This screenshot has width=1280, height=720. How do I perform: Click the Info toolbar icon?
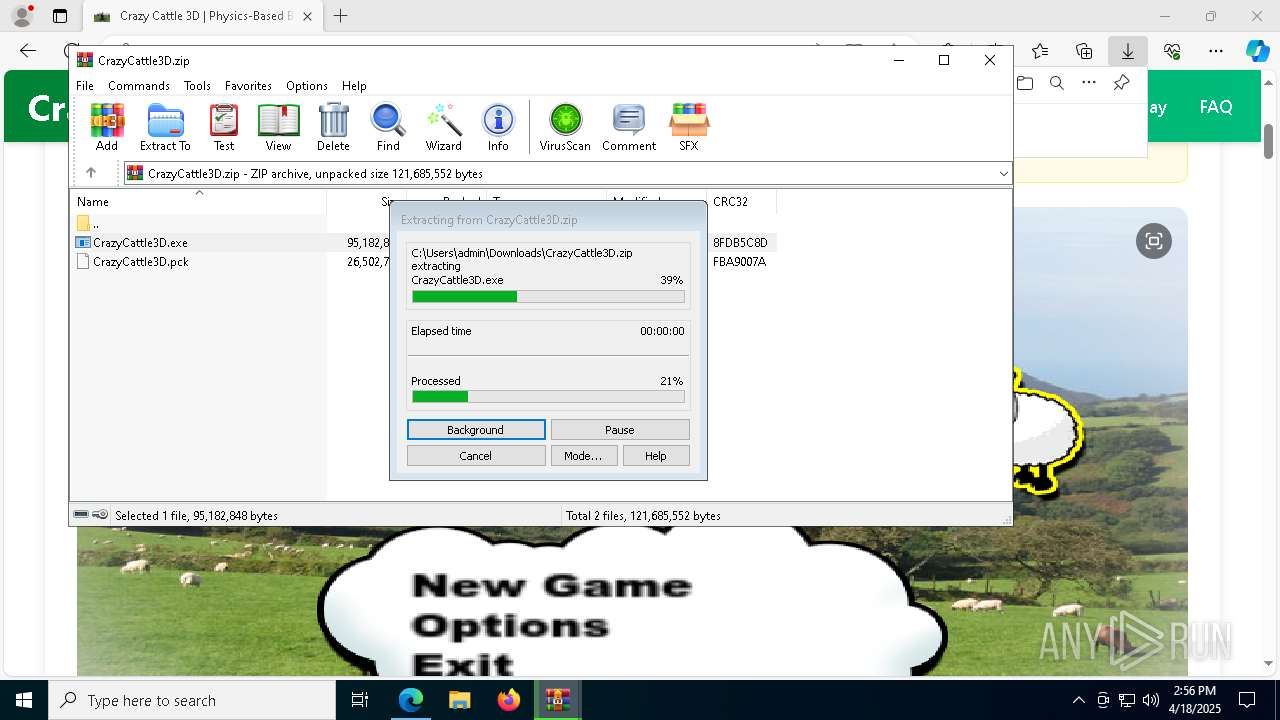click(x=498, y=127)
